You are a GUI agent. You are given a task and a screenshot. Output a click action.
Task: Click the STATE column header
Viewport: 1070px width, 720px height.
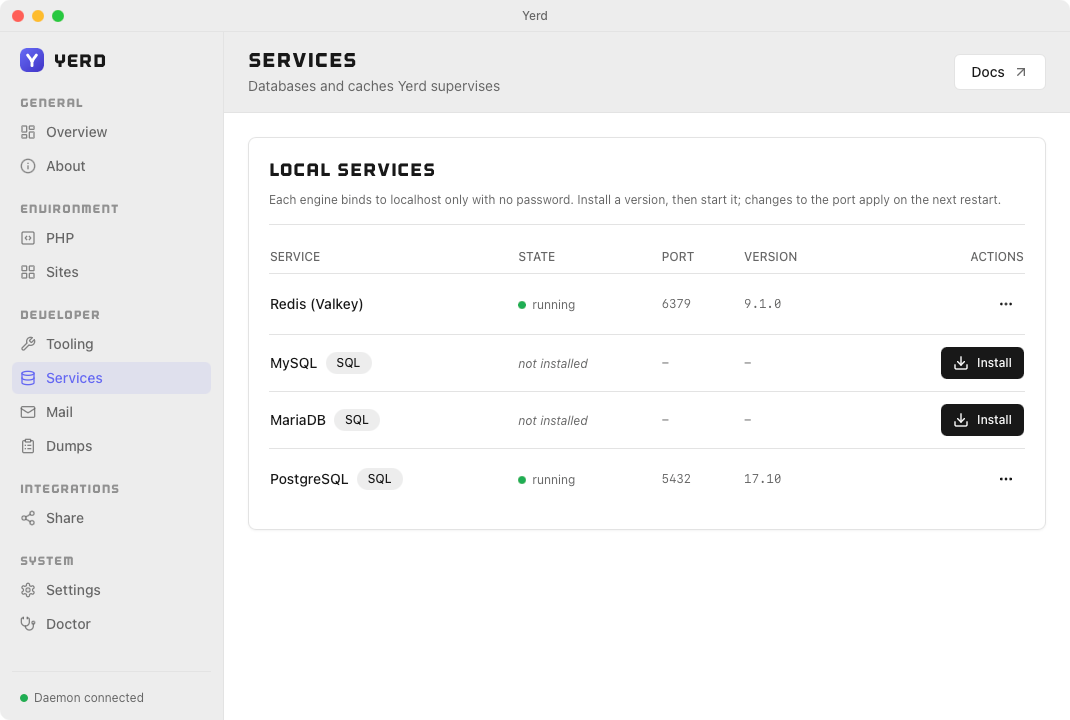pyautogui.click(x=536, y=257)
